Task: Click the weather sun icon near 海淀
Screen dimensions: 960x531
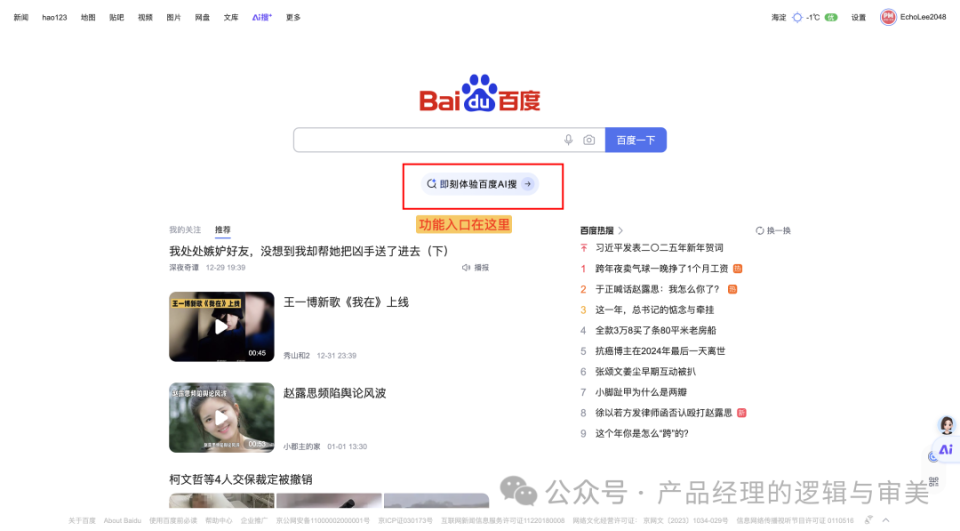Action: click(797, 17)
